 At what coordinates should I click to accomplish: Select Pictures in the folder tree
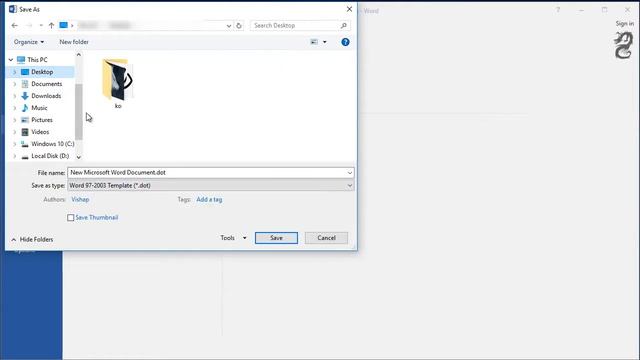pyautogui.click(x=42, y=120)
